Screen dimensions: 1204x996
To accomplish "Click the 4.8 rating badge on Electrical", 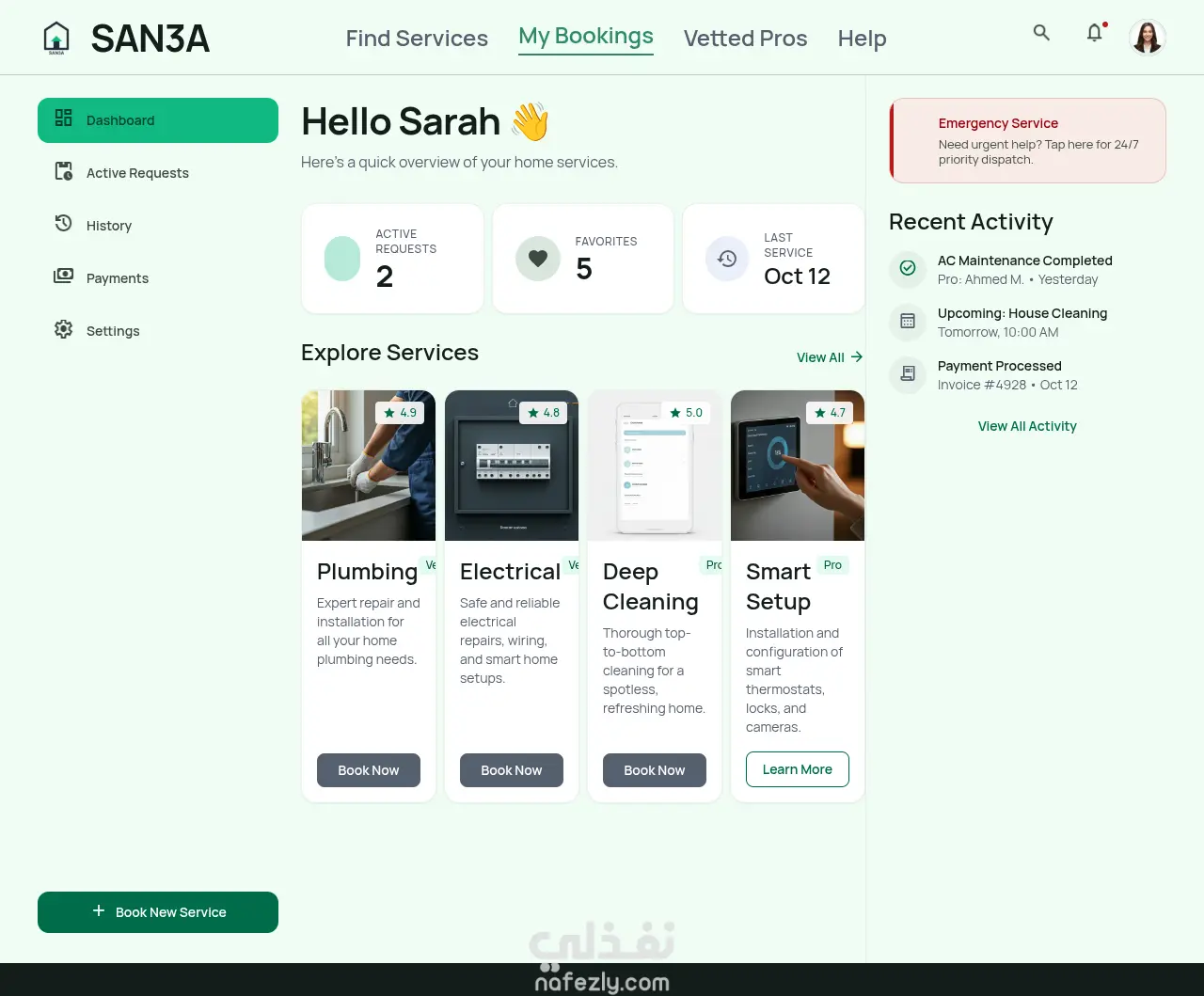I will coord(543,413).
